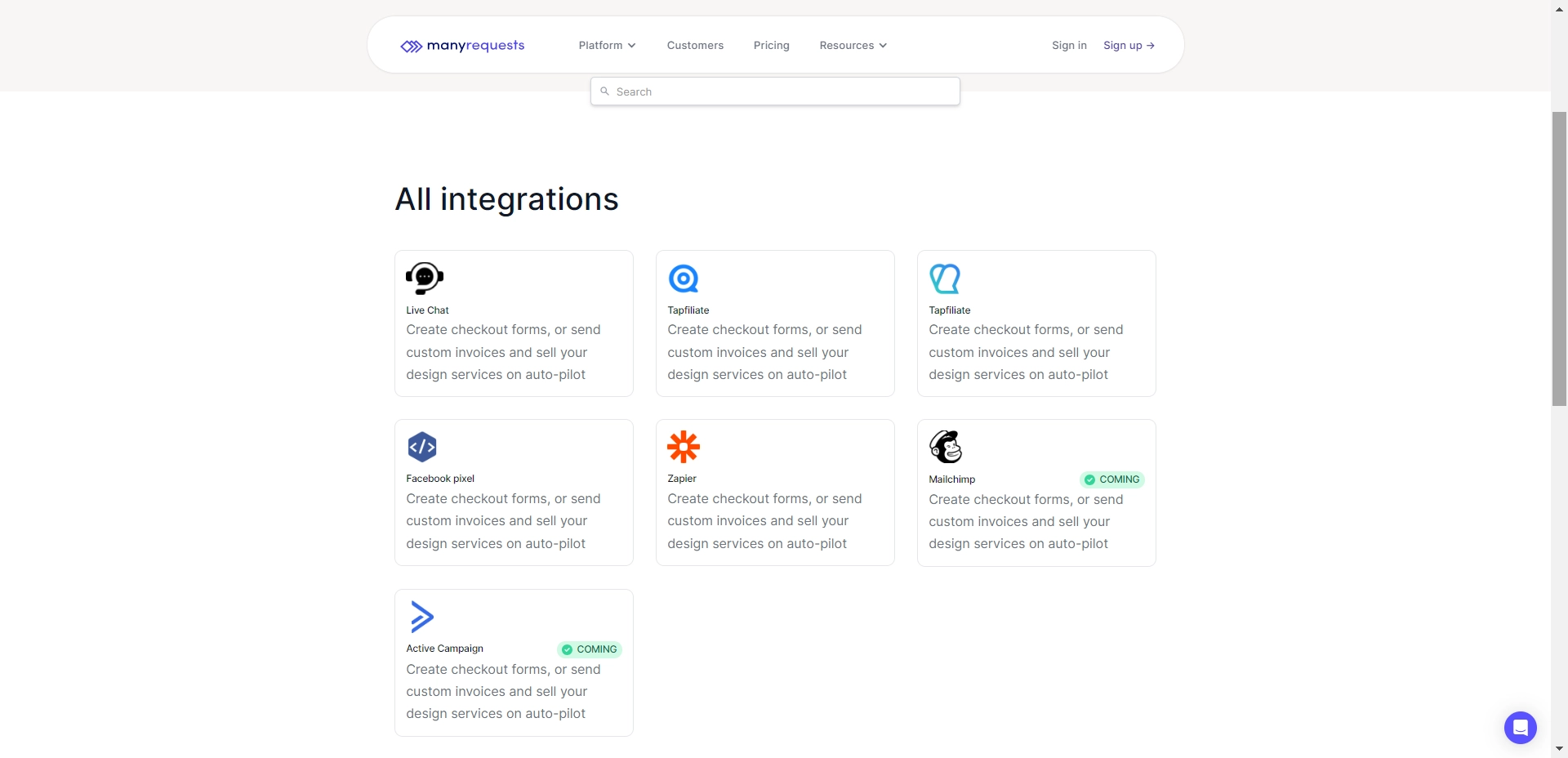Click the Sign up button
Viewport: 1568px width, 758px height.
coord(1129,45)
